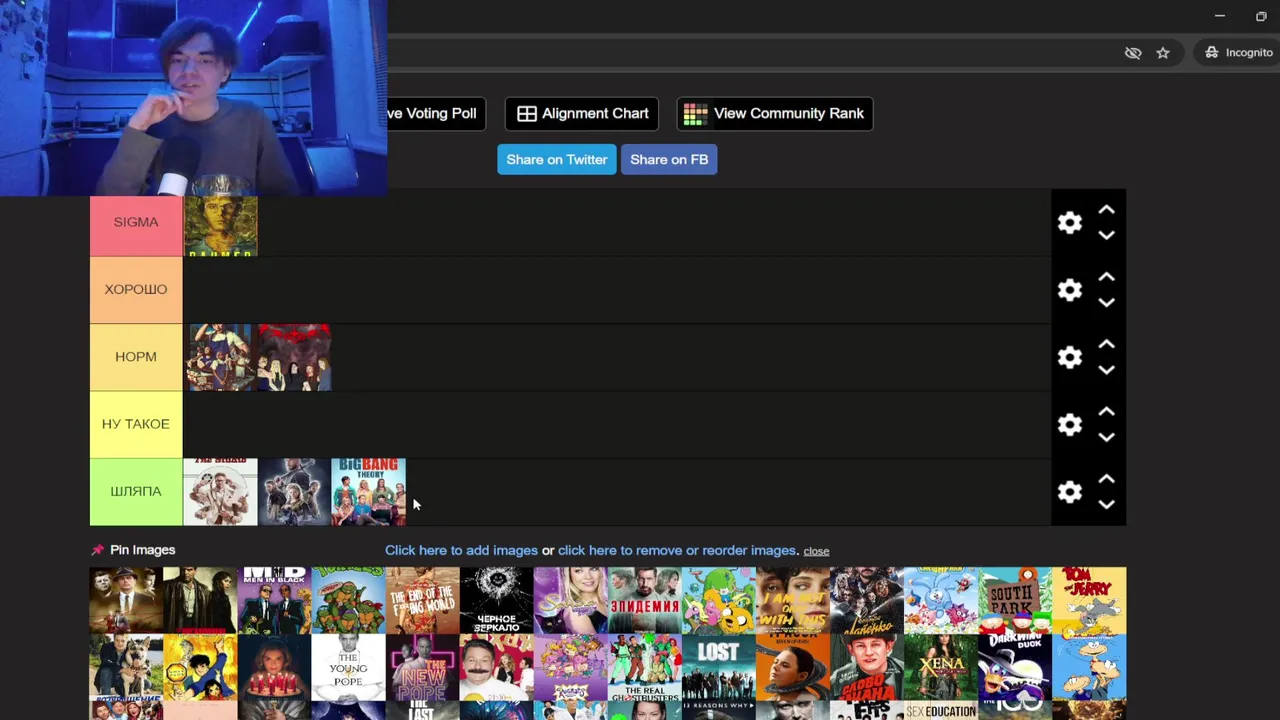This screenshot has height=720, width=1280.
Task: Select the Ninja Turtles thumbnail
Action: [x=348, y=600]
